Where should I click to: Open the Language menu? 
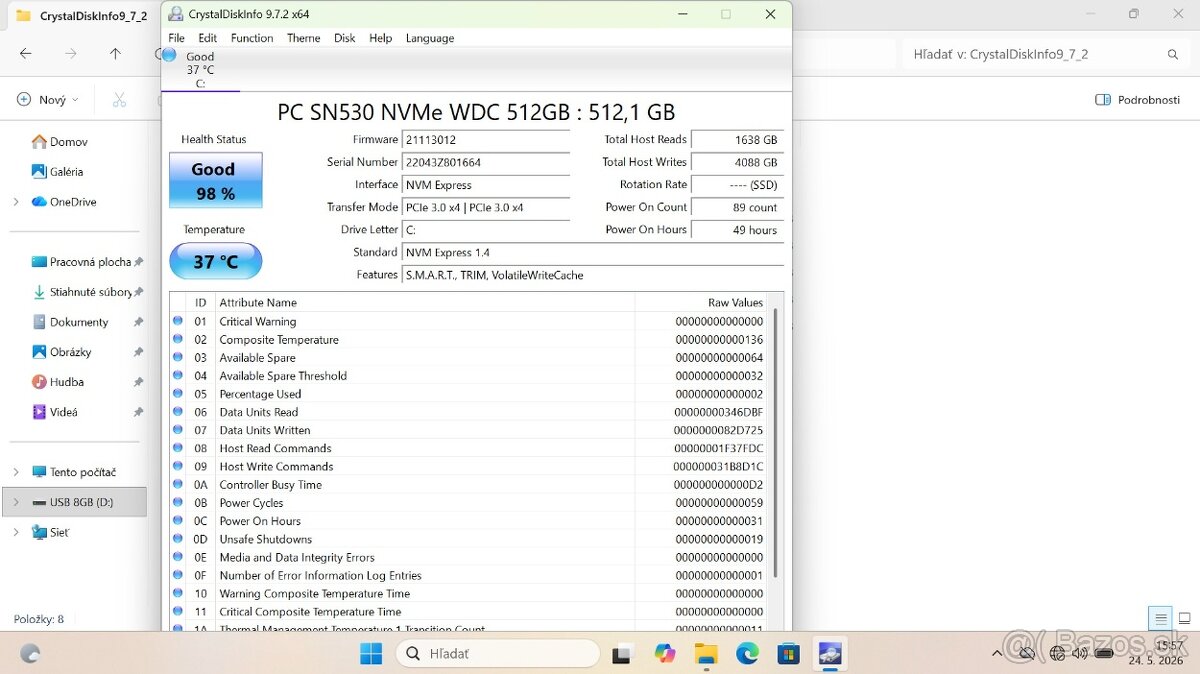pos(430,38)
